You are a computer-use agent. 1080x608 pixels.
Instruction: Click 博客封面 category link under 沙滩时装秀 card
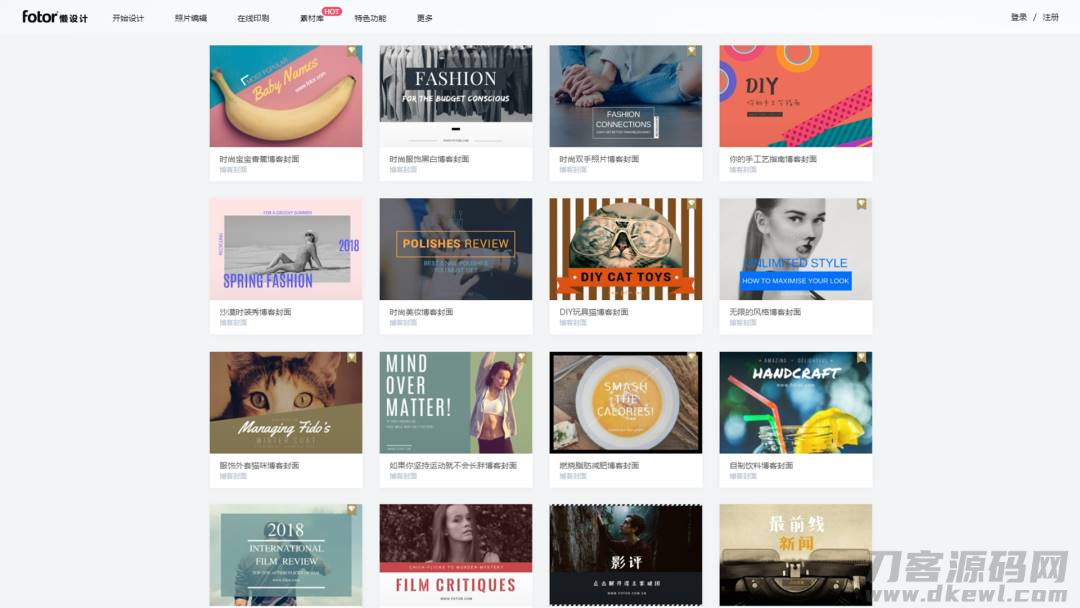click(233, 322)
